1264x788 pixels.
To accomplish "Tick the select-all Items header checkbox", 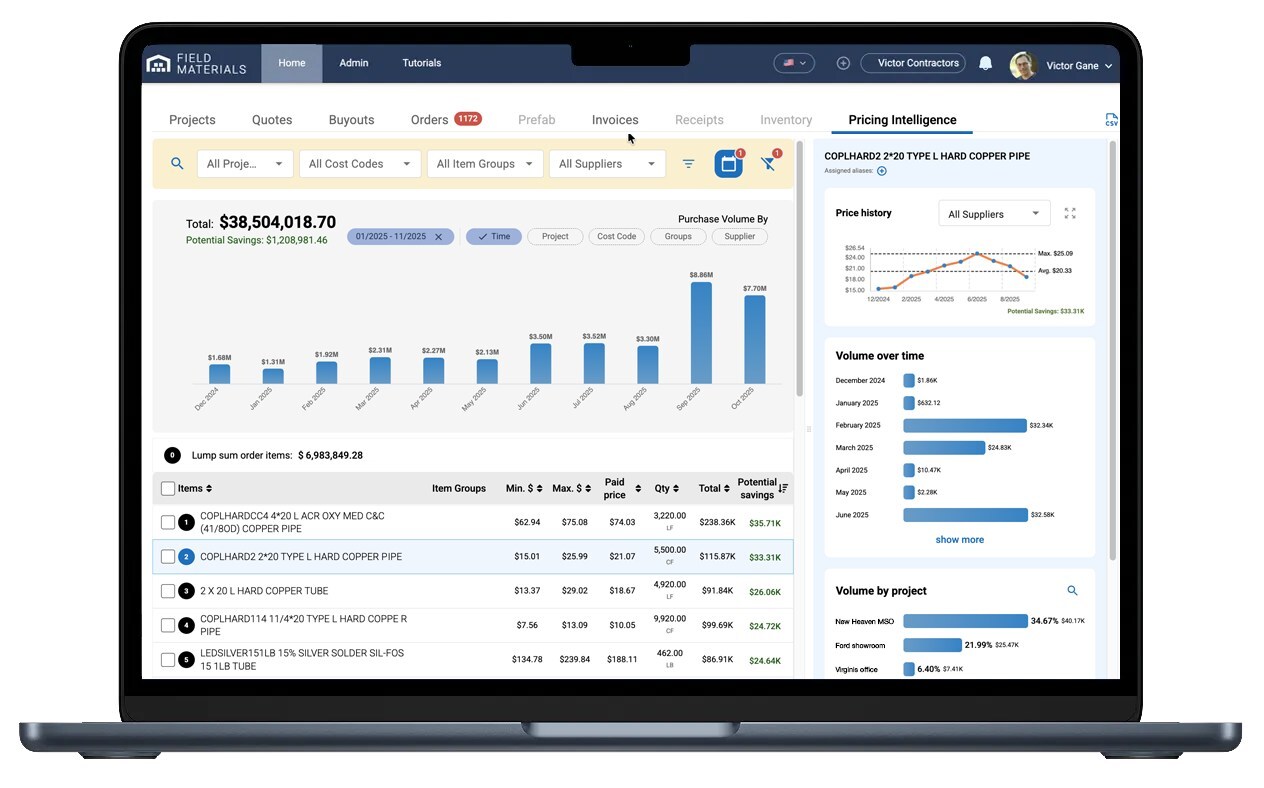I will point(168,489).
